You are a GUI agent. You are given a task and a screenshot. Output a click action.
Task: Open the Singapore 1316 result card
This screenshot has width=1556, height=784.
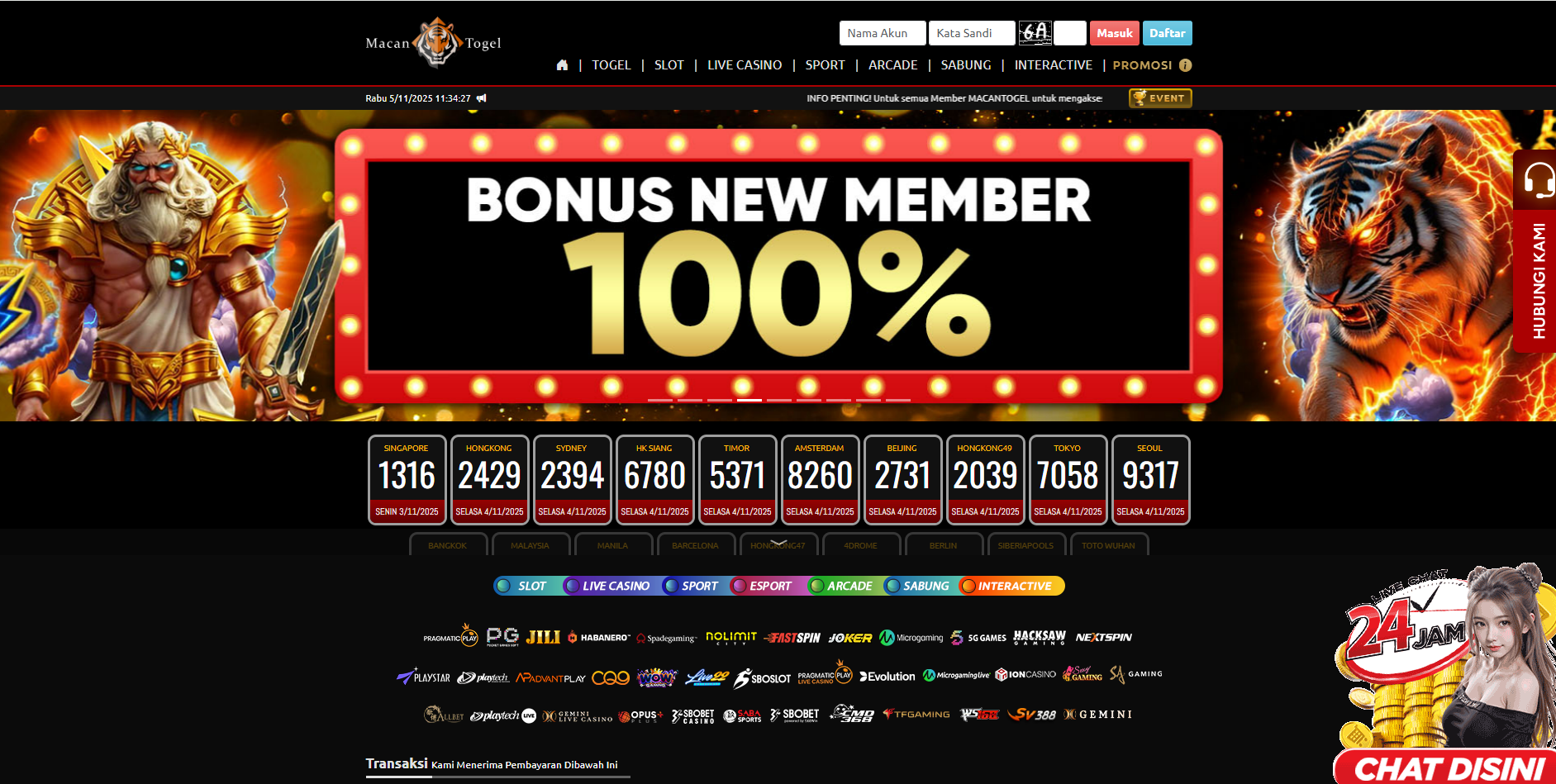(x=407, y=480)
